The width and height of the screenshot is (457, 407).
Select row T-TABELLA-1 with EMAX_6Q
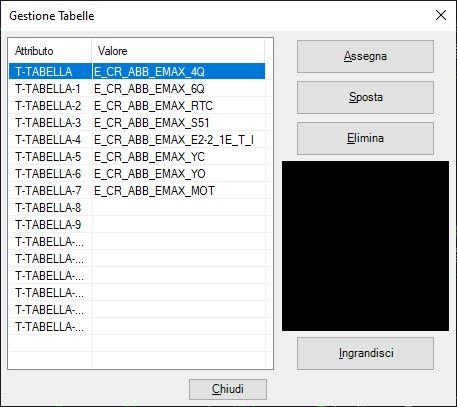pyautogui.click(x=137, y=89)
